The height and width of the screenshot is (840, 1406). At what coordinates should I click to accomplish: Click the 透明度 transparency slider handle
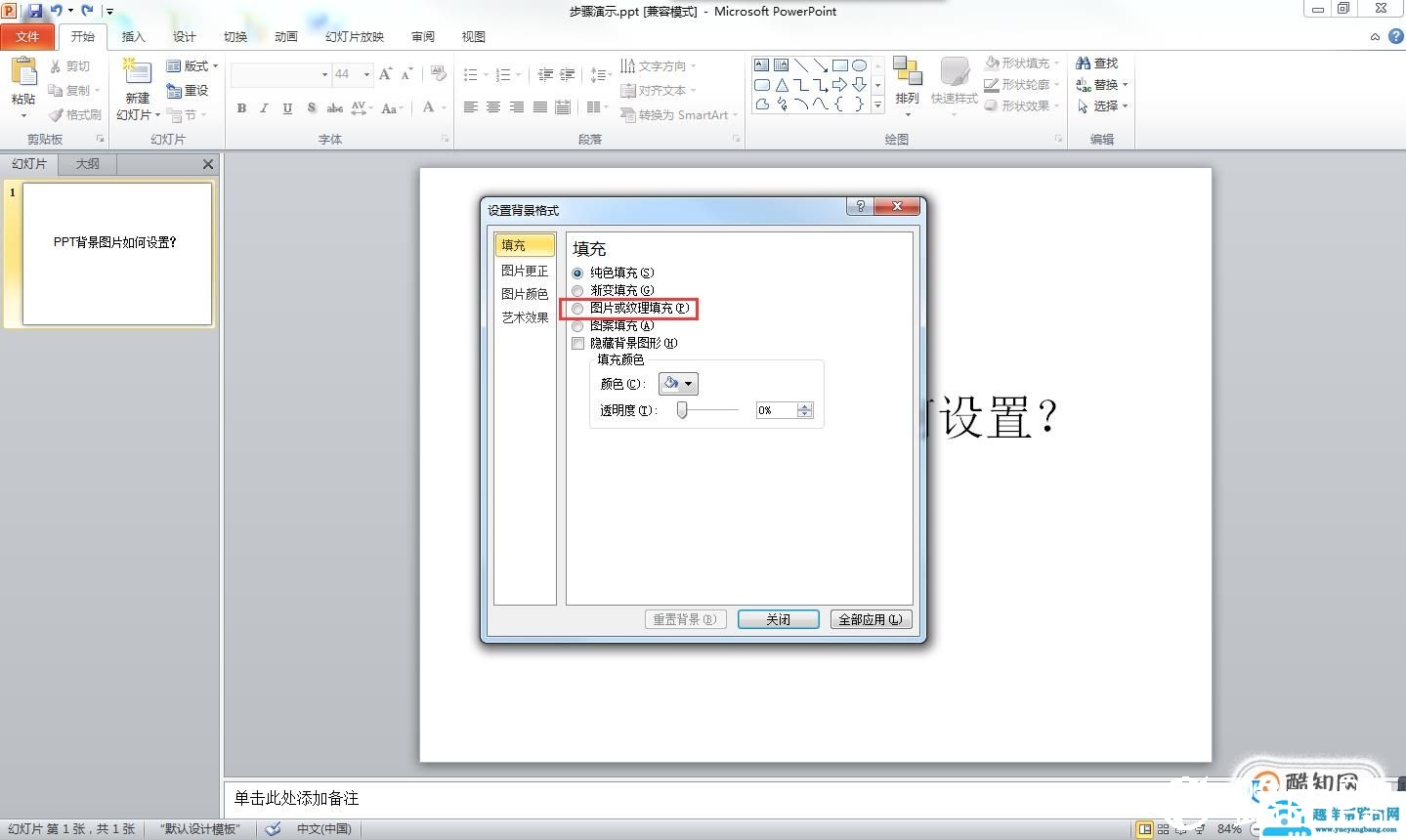(x=682, y=410)
